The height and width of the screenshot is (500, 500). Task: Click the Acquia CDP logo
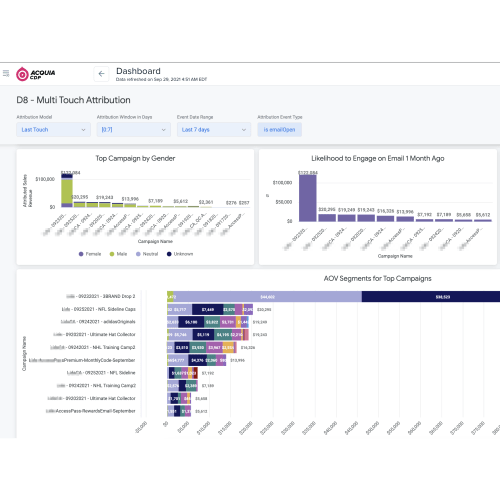click(x=36, y=74)
